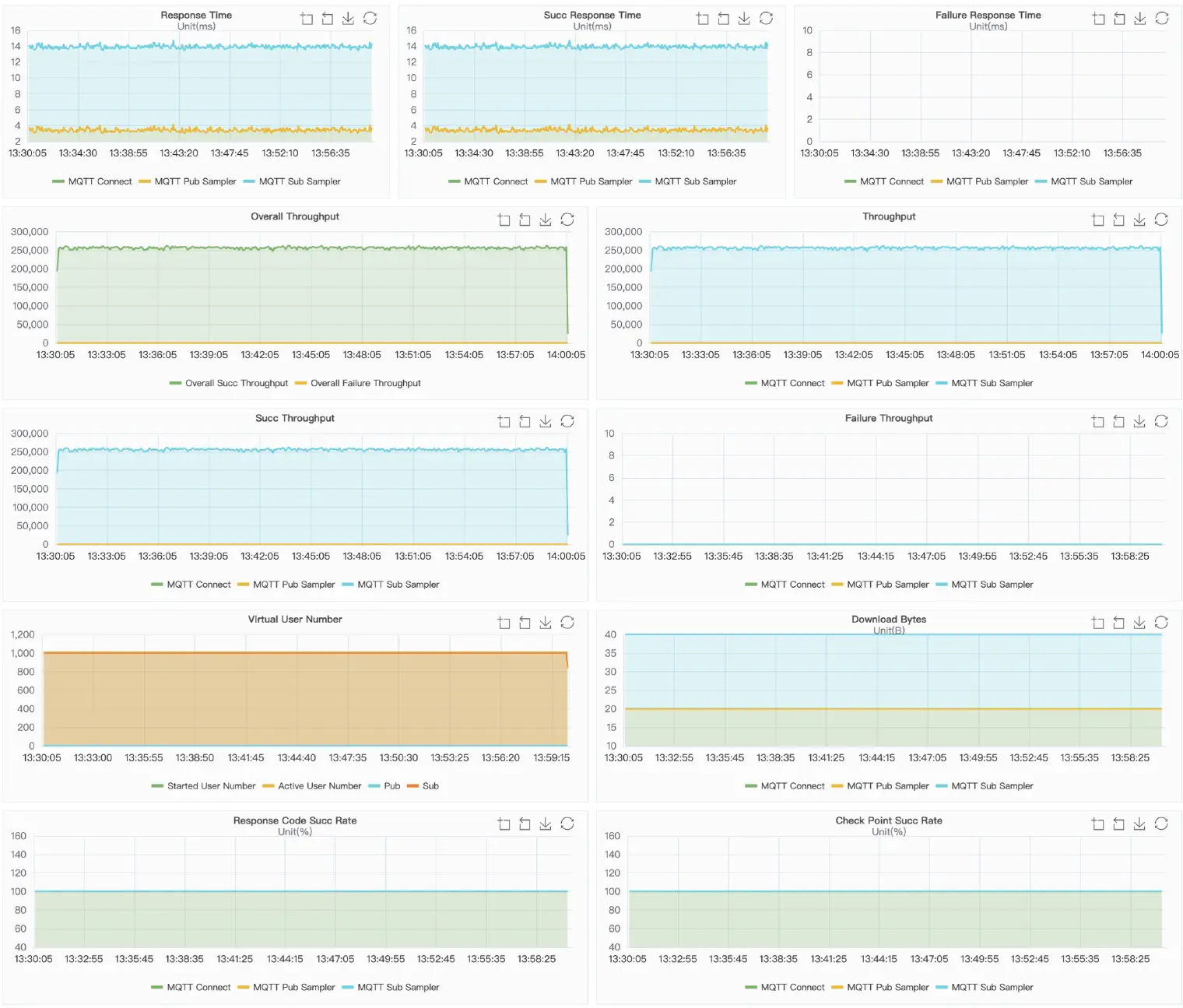Restore Response Code Succ Rate chart

[567, 824]
